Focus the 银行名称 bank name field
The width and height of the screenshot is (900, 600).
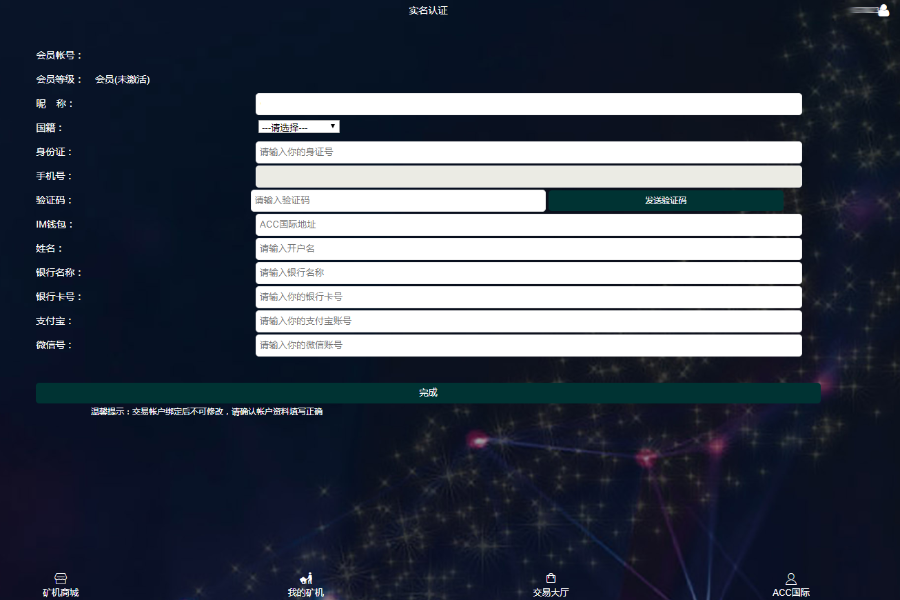(x=529, y=273)
